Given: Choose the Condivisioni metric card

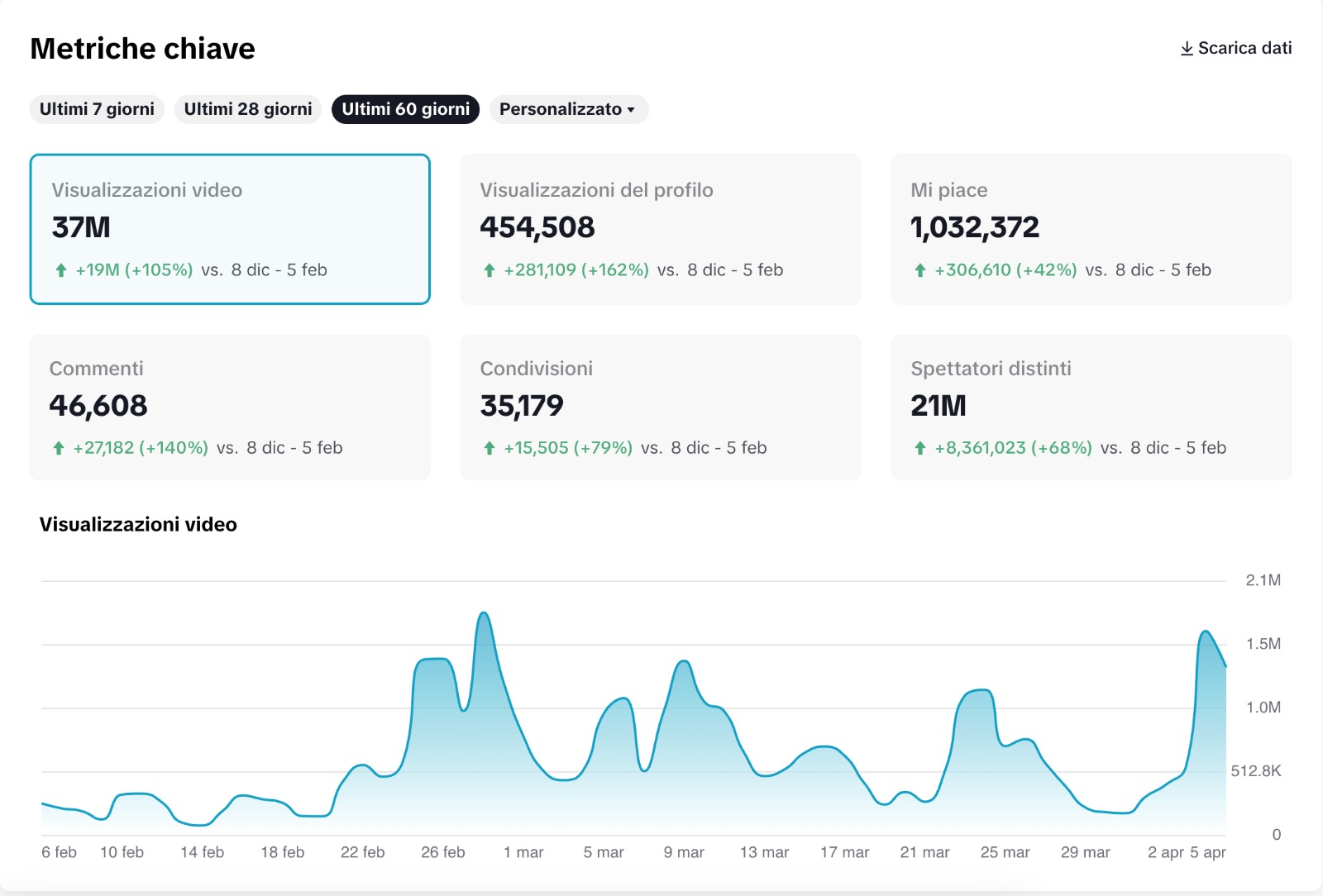Looking at the screenshot, I should pos(660,407).
